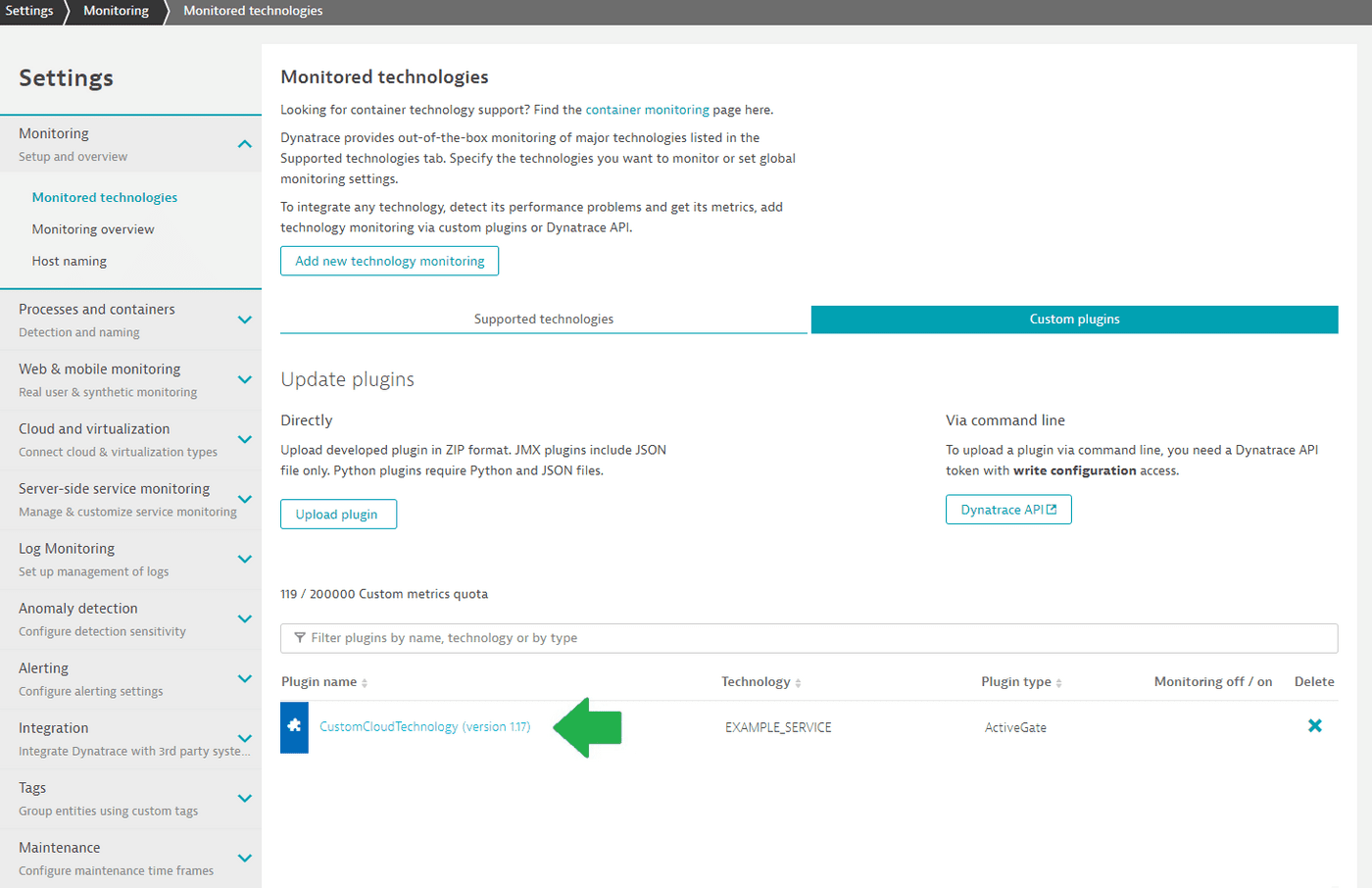Expand the Cloud and virtualization section

point(245,440)
